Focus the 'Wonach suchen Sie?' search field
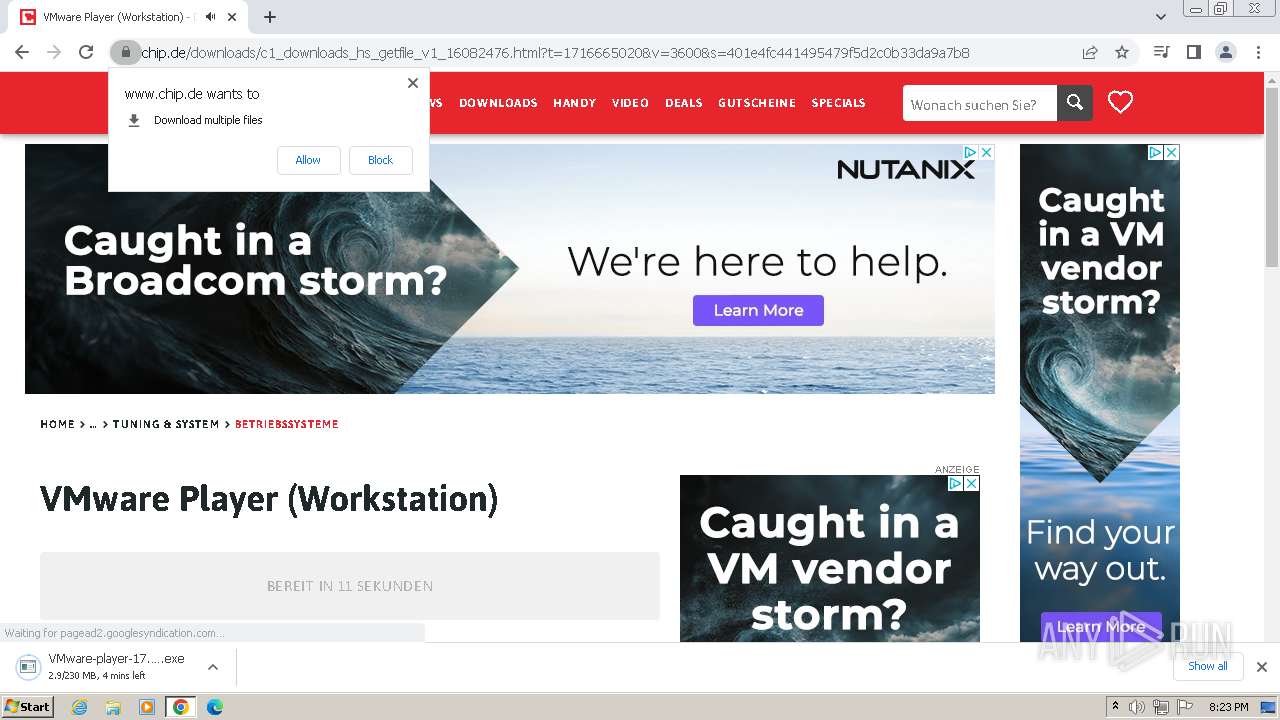Screen dimensions: 1280x720 (x=979, y=103)
